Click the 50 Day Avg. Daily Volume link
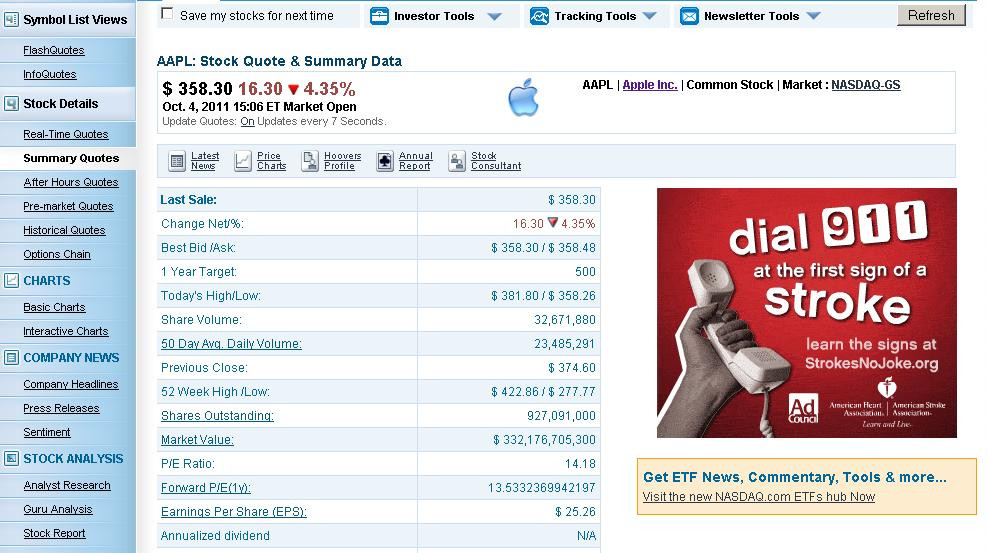The image size is (988, 553). point(231,344)
